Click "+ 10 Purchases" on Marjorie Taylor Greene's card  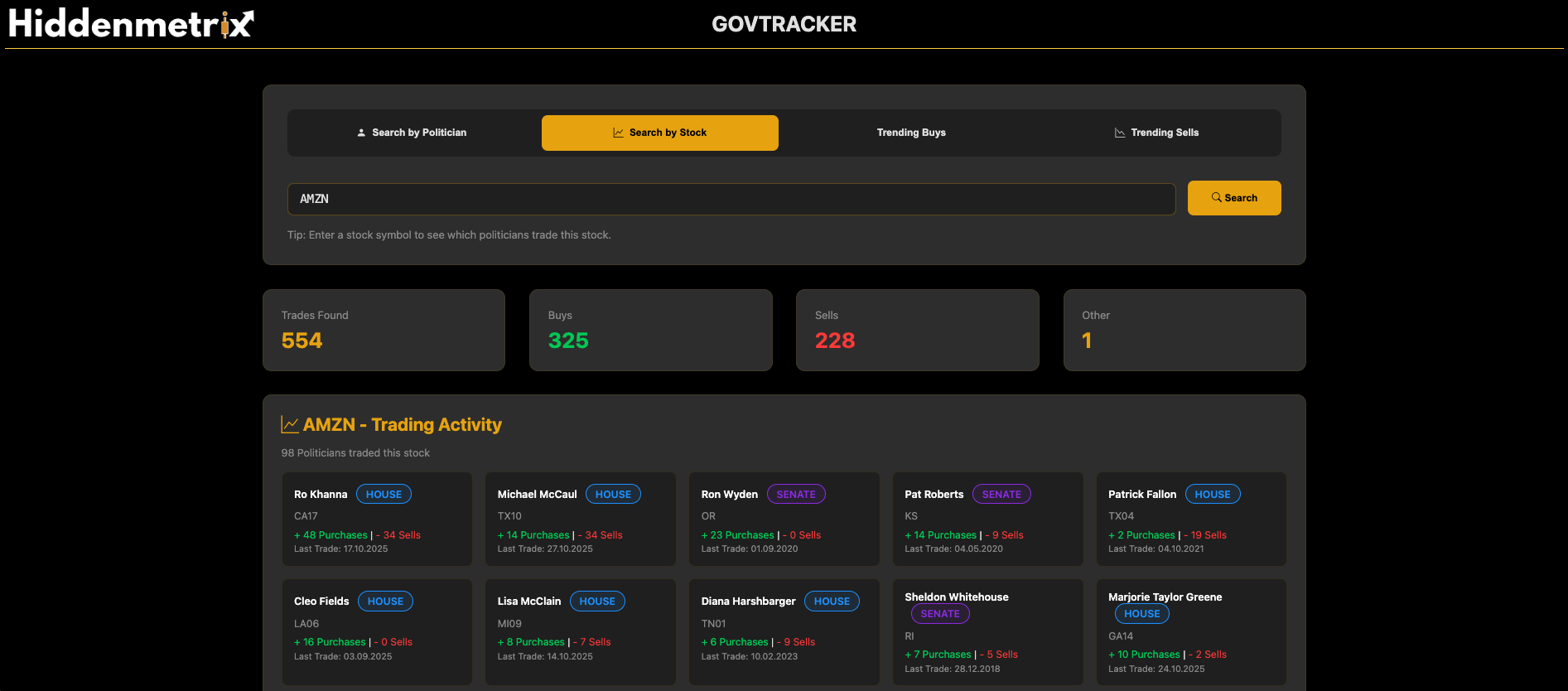pyautogui.click(x=1144, y=655)
